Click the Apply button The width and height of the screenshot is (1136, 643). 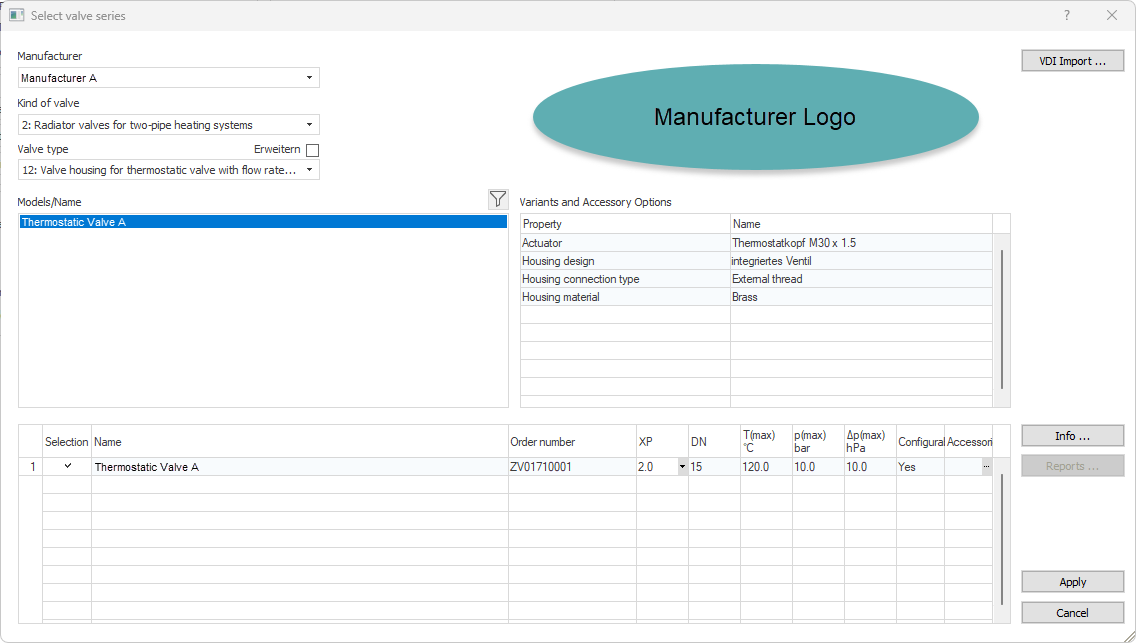click(x=1072, y=582)
